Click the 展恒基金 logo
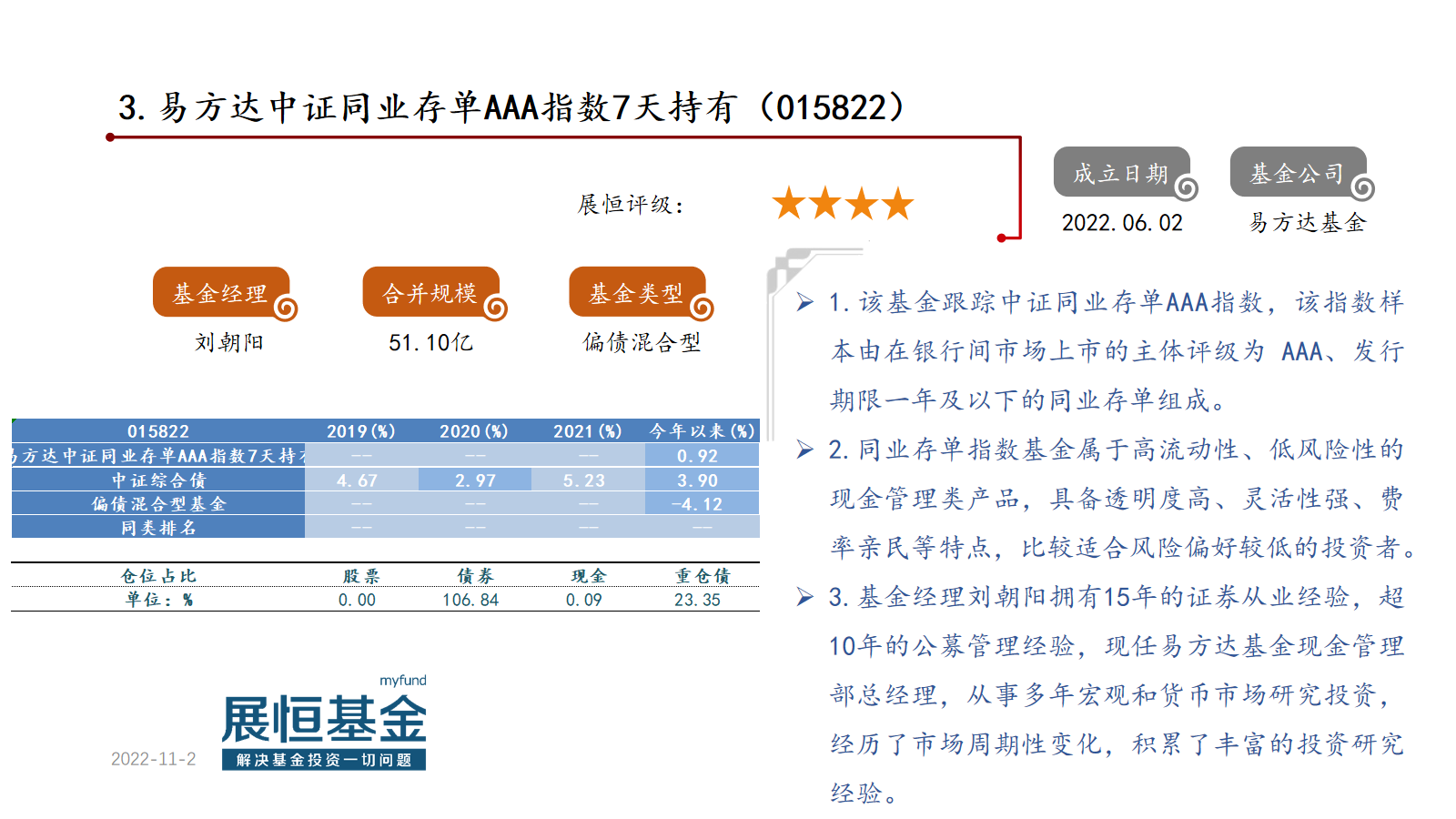 [x=324, y=723]
